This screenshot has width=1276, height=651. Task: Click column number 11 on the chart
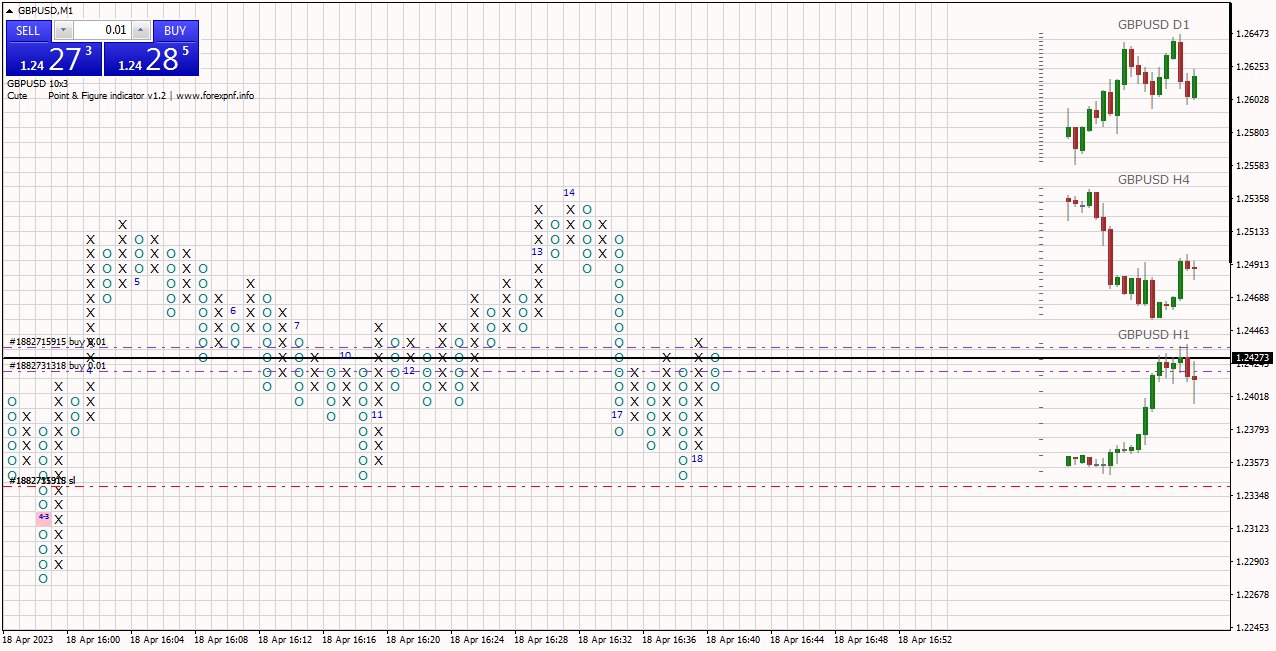click(x=377, y=414)
